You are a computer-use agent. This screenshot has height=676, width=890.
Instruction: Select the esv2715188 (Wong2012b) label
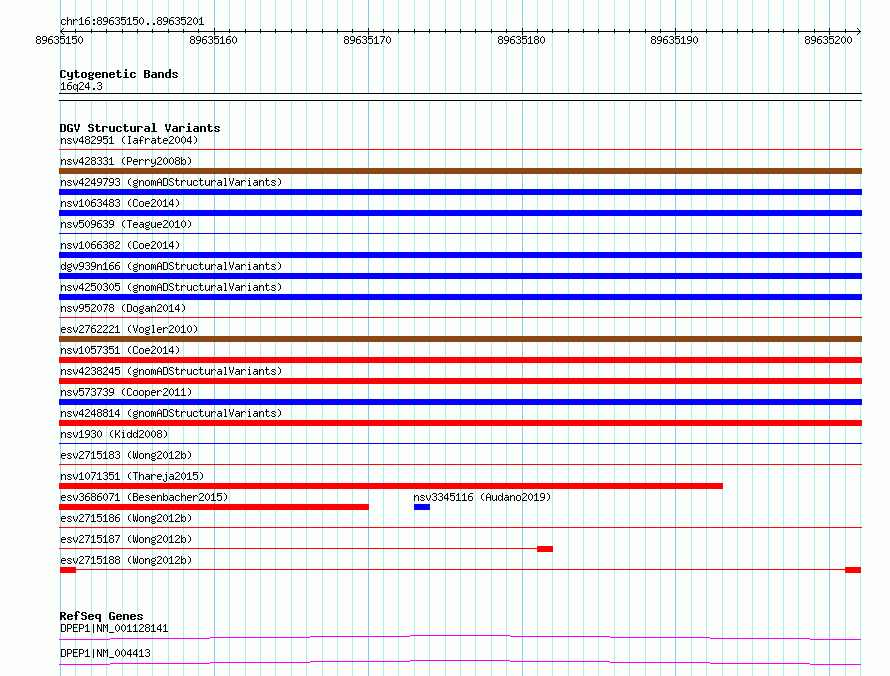[126, 560]
